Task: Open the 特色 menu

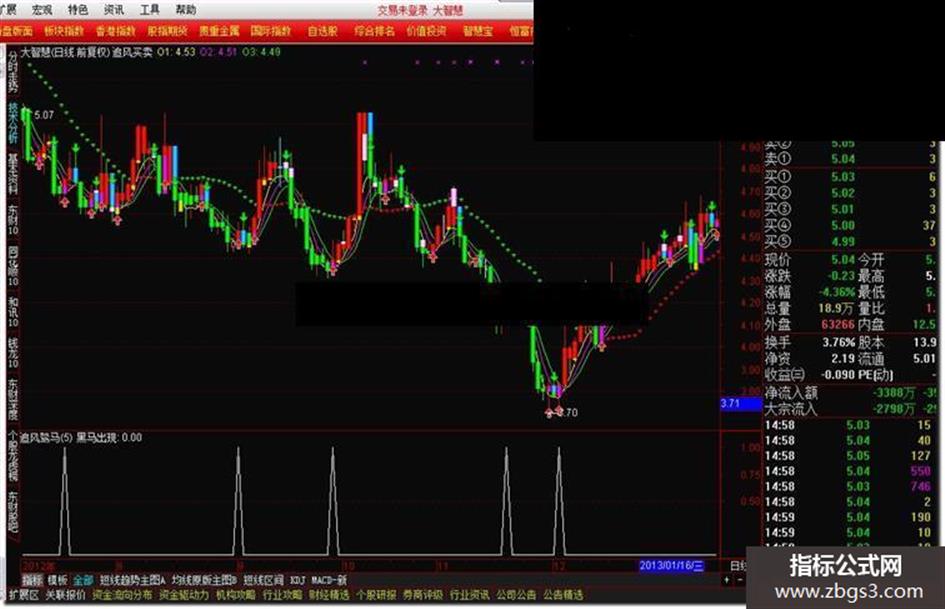Action: [x=78, y=10]
